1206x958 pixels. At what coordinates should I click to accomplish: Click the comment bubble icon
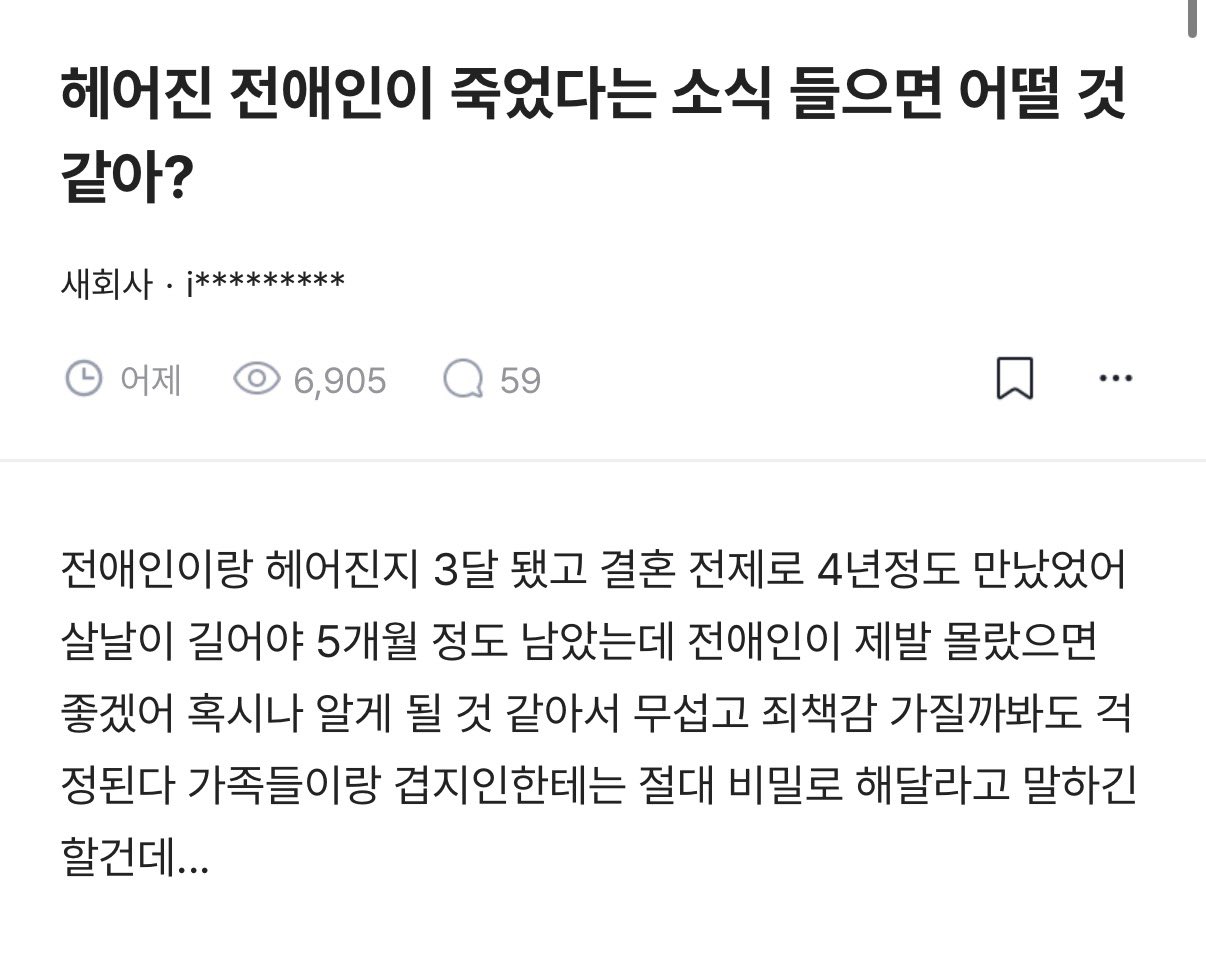463,380
